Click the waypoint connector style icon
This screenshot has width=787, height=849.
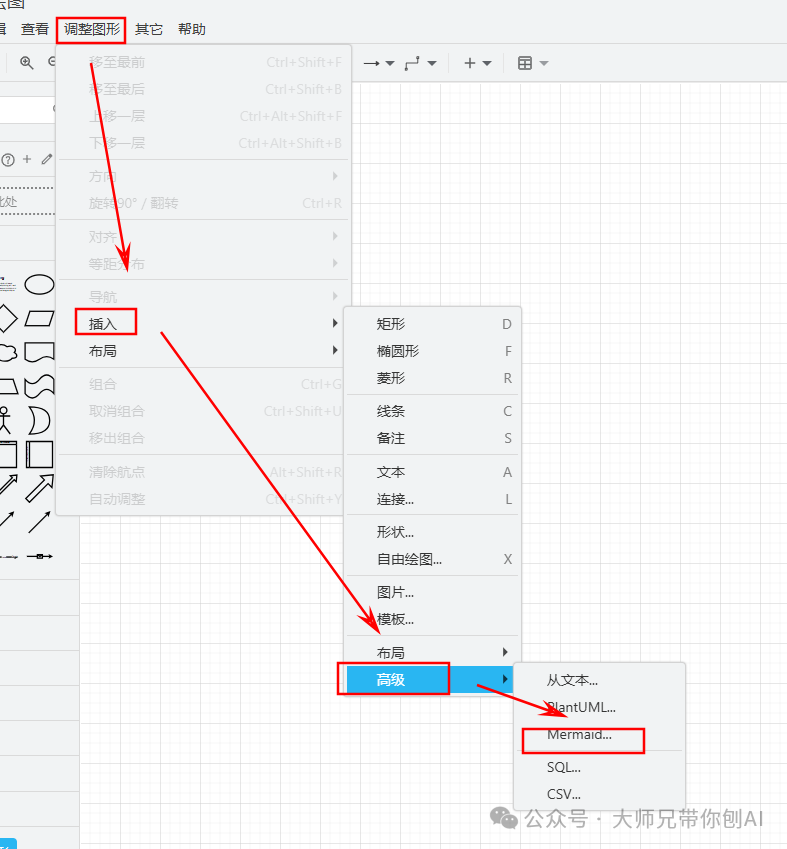tap(412, 63)
